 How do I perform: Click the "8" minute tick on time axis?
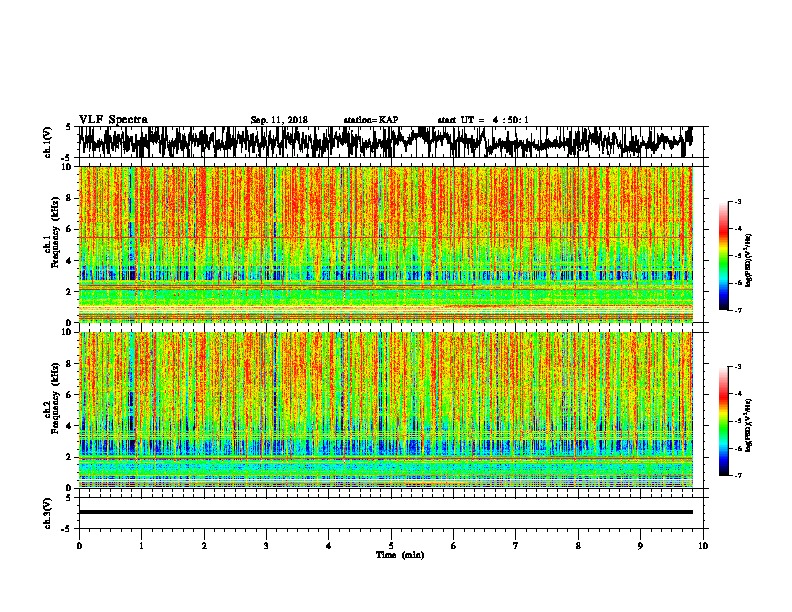pos(578,546)
